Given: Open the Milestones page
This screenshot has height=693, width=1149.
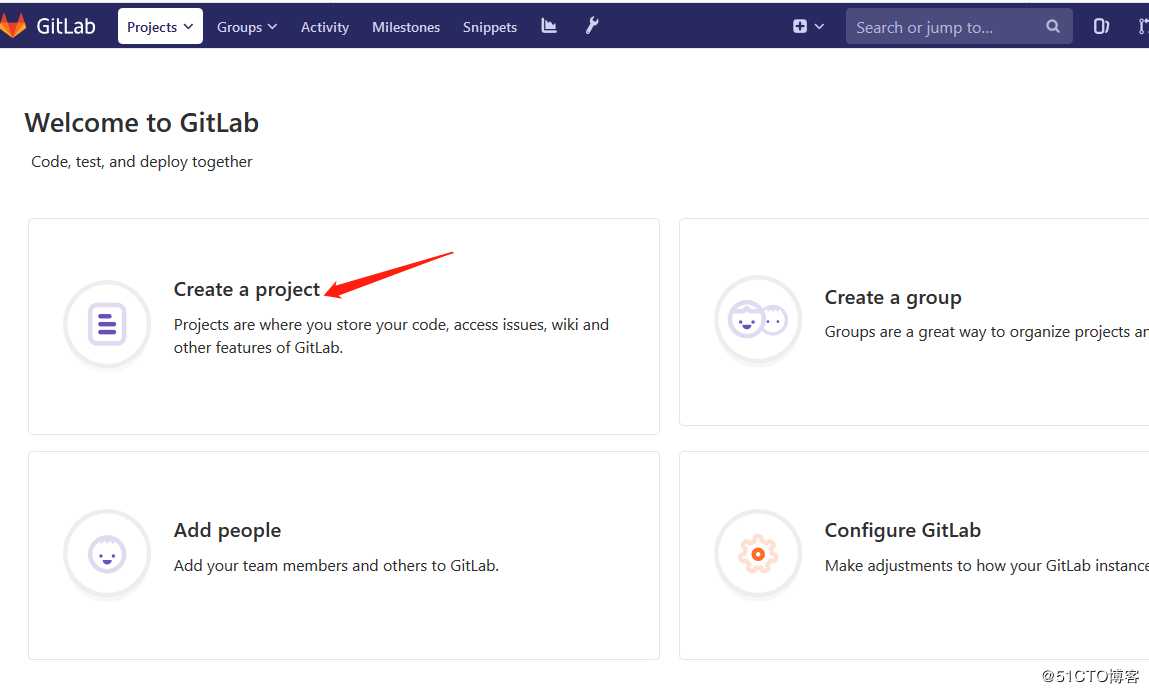Looking at the screenshot, I should 406,27.
